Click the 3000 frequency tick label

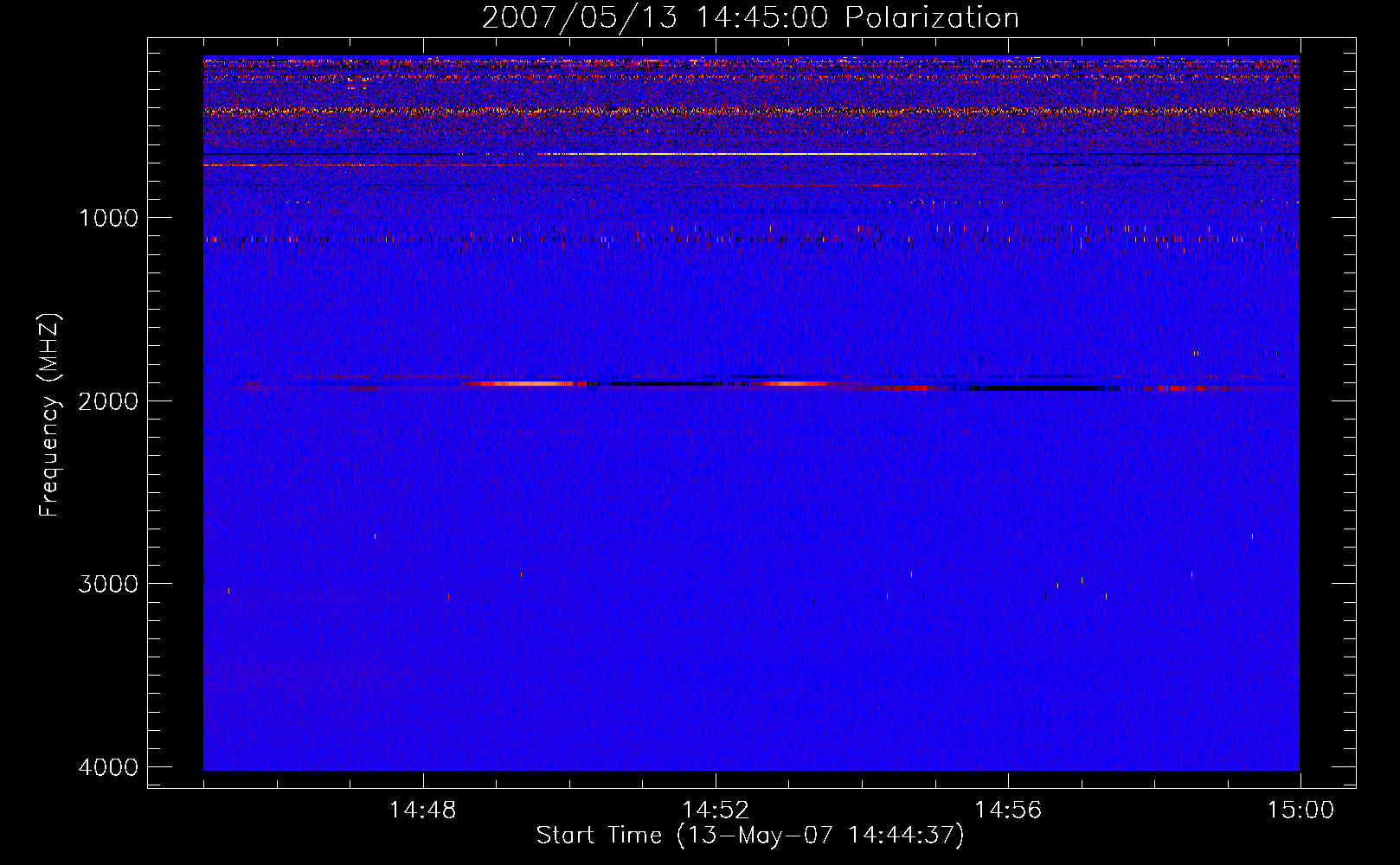point(109,584)
